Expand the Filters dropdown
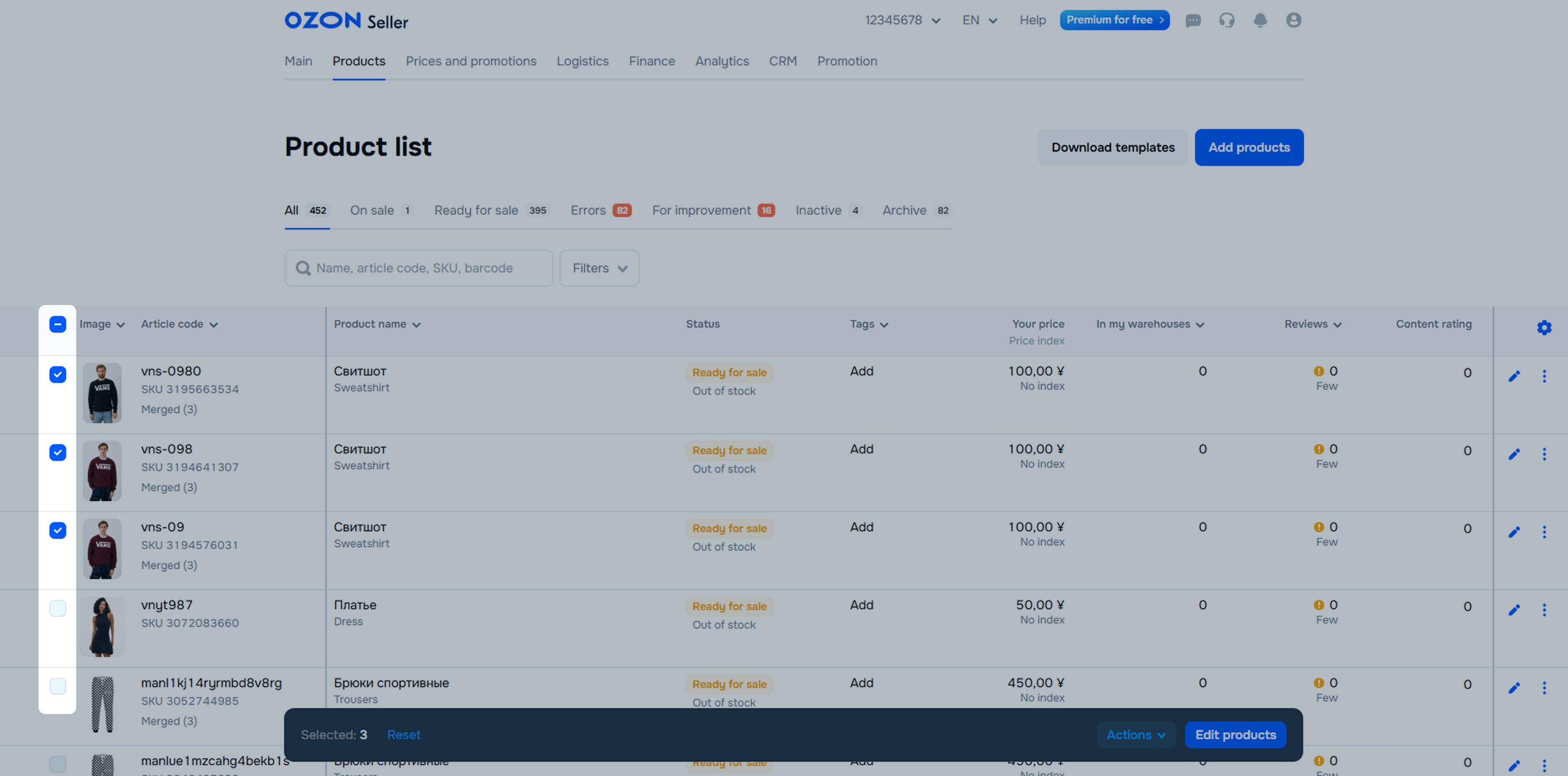 click(x=599, y=268)
